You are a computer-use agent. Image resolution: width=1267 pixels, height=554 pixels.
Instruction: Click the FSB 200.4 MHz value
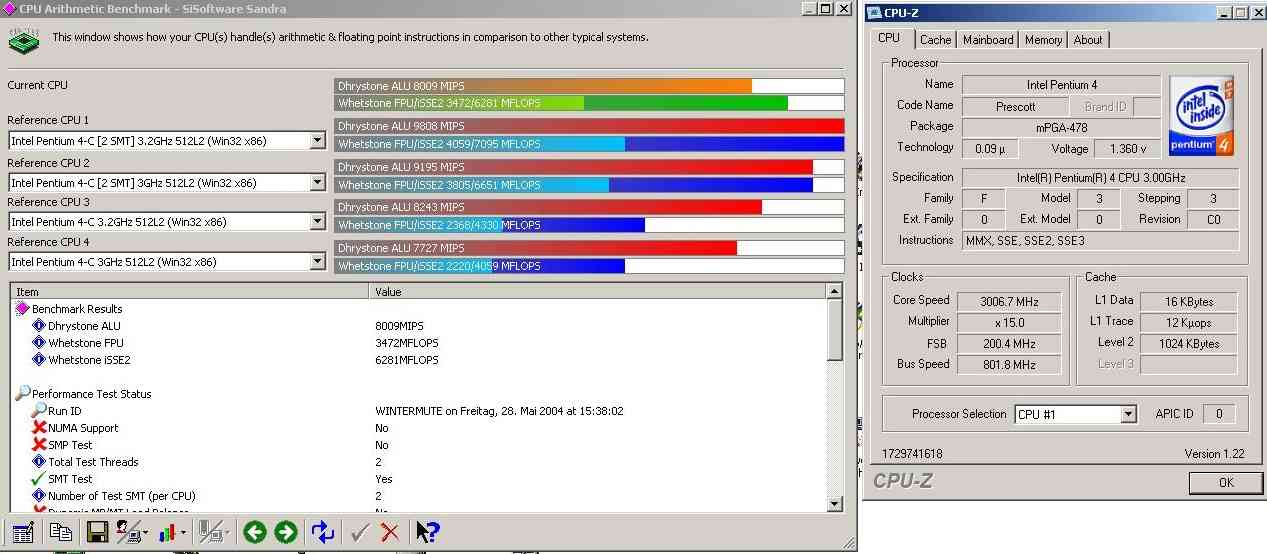pyautogui.click(x=1007, y=344)
